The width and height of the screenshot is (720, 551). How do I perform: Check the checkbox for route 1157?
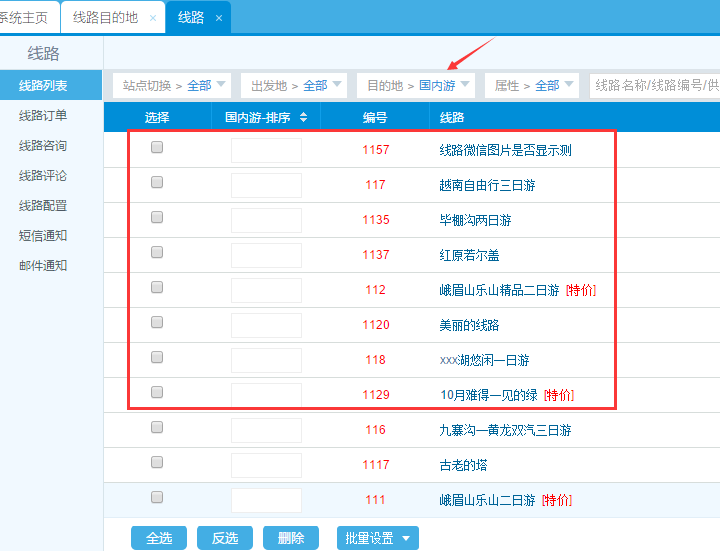(157, 148)
